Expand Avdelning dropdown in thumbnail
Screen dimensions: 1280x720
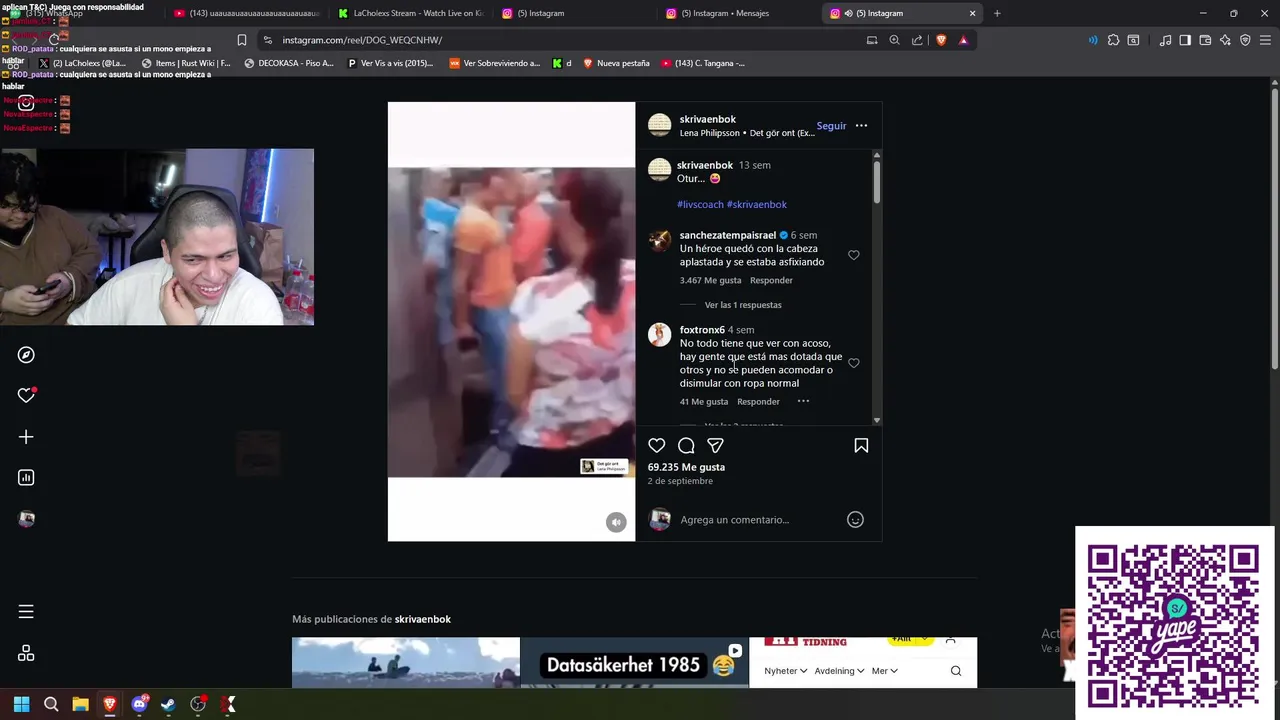839,671
